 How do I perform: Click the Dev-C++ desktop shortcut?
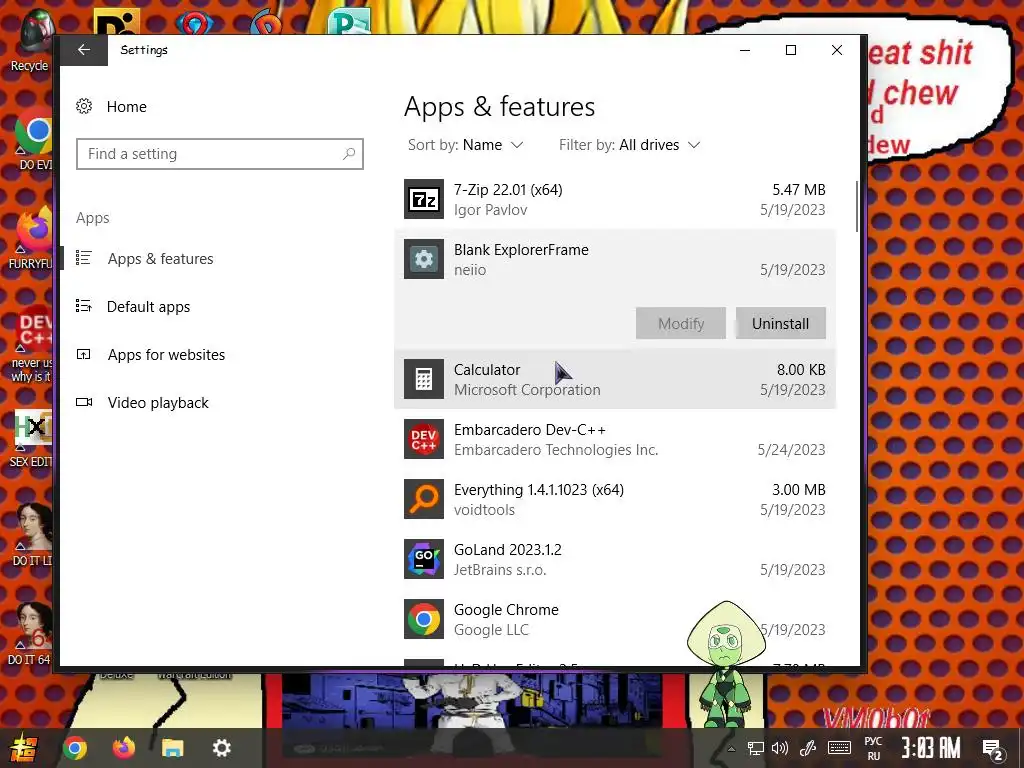coord(33,343)
